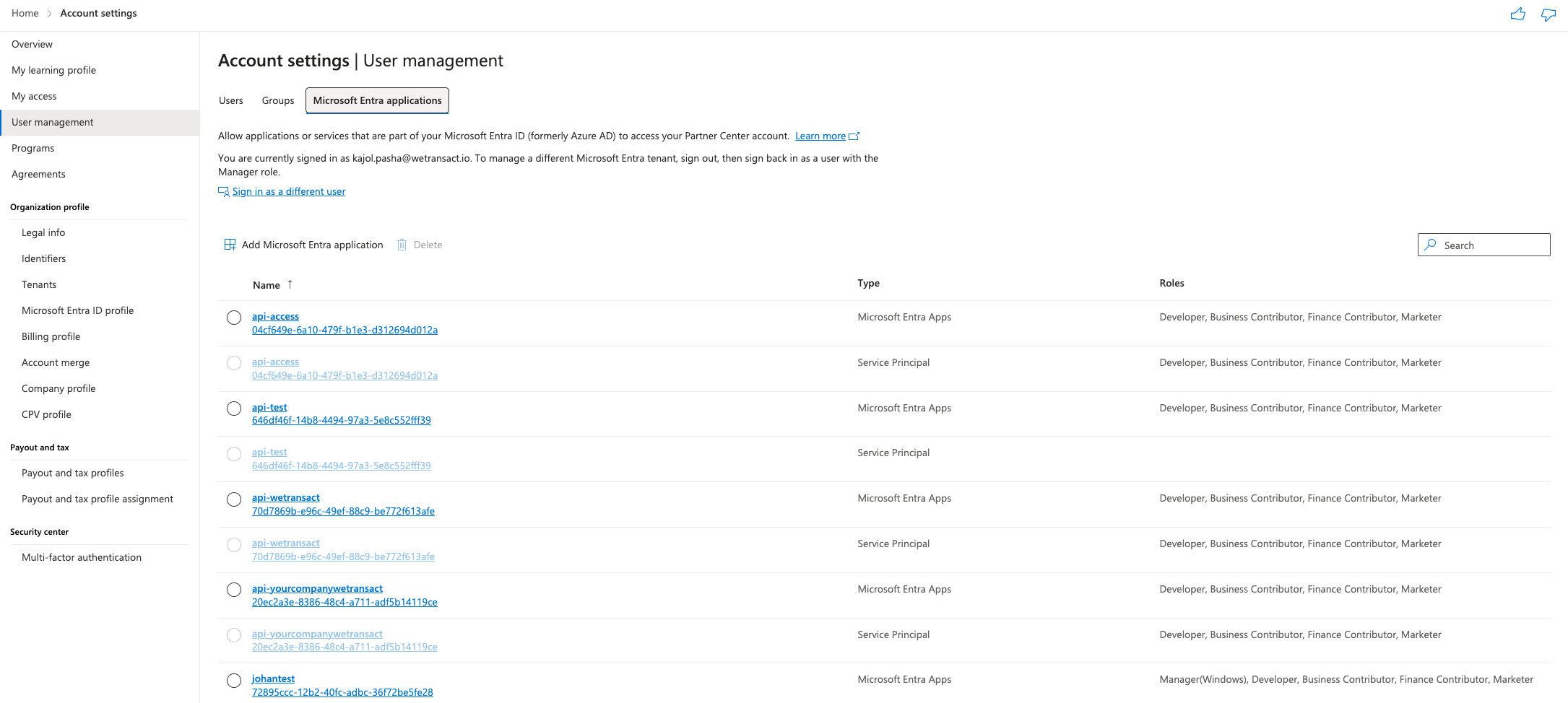Select radio button for api-wetransact Service Principal row
The image size is (1568, 703).
tap(234, 545)
